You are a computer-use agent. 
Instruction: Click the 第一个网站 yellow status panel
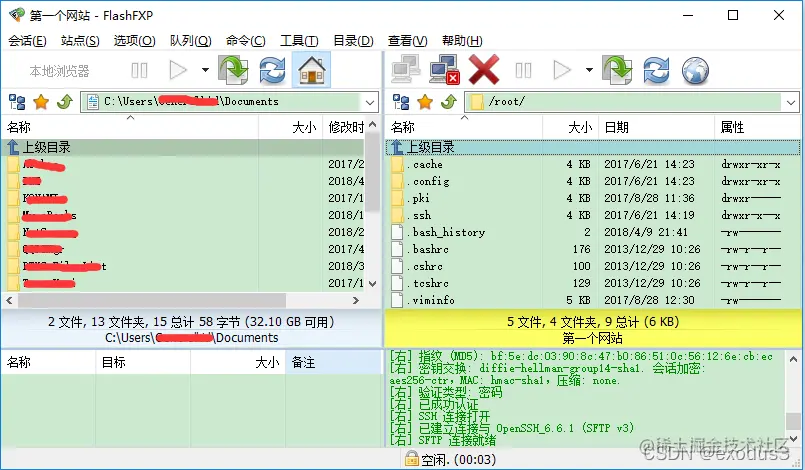593,329
